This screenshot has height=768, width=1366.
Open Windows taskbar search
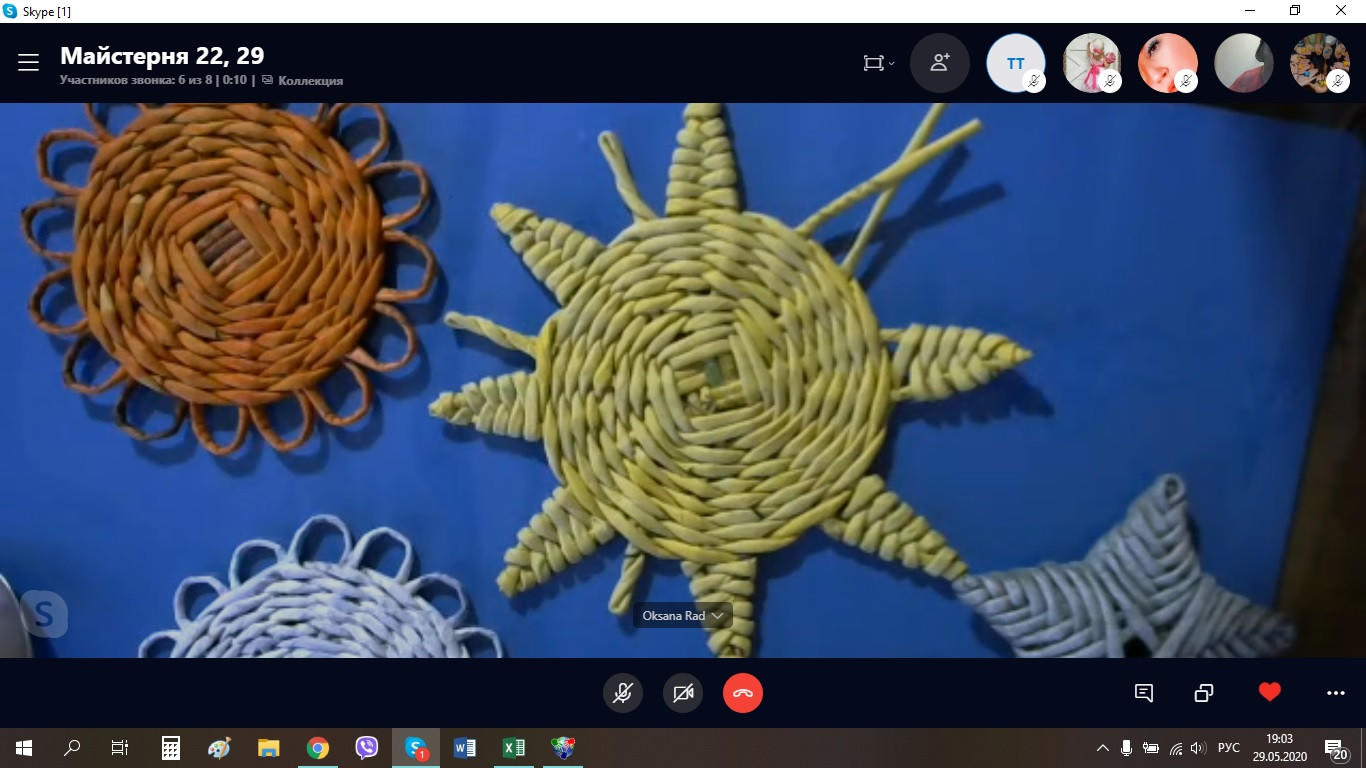72,748
